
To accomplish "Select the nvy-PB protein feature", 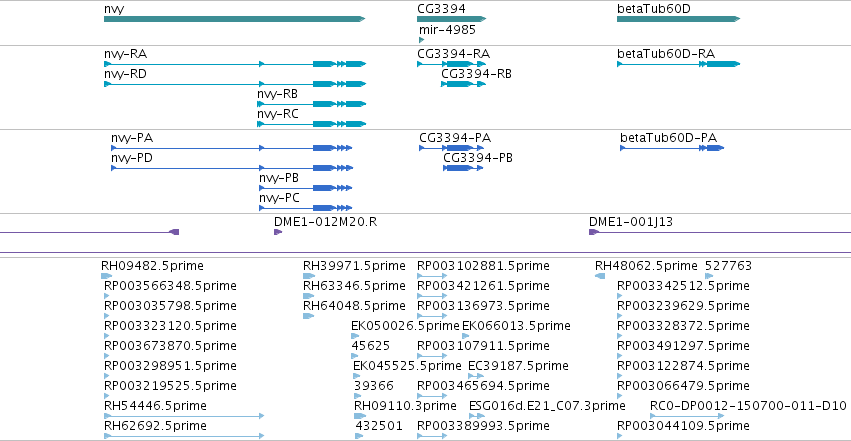I will click(306, 188).
